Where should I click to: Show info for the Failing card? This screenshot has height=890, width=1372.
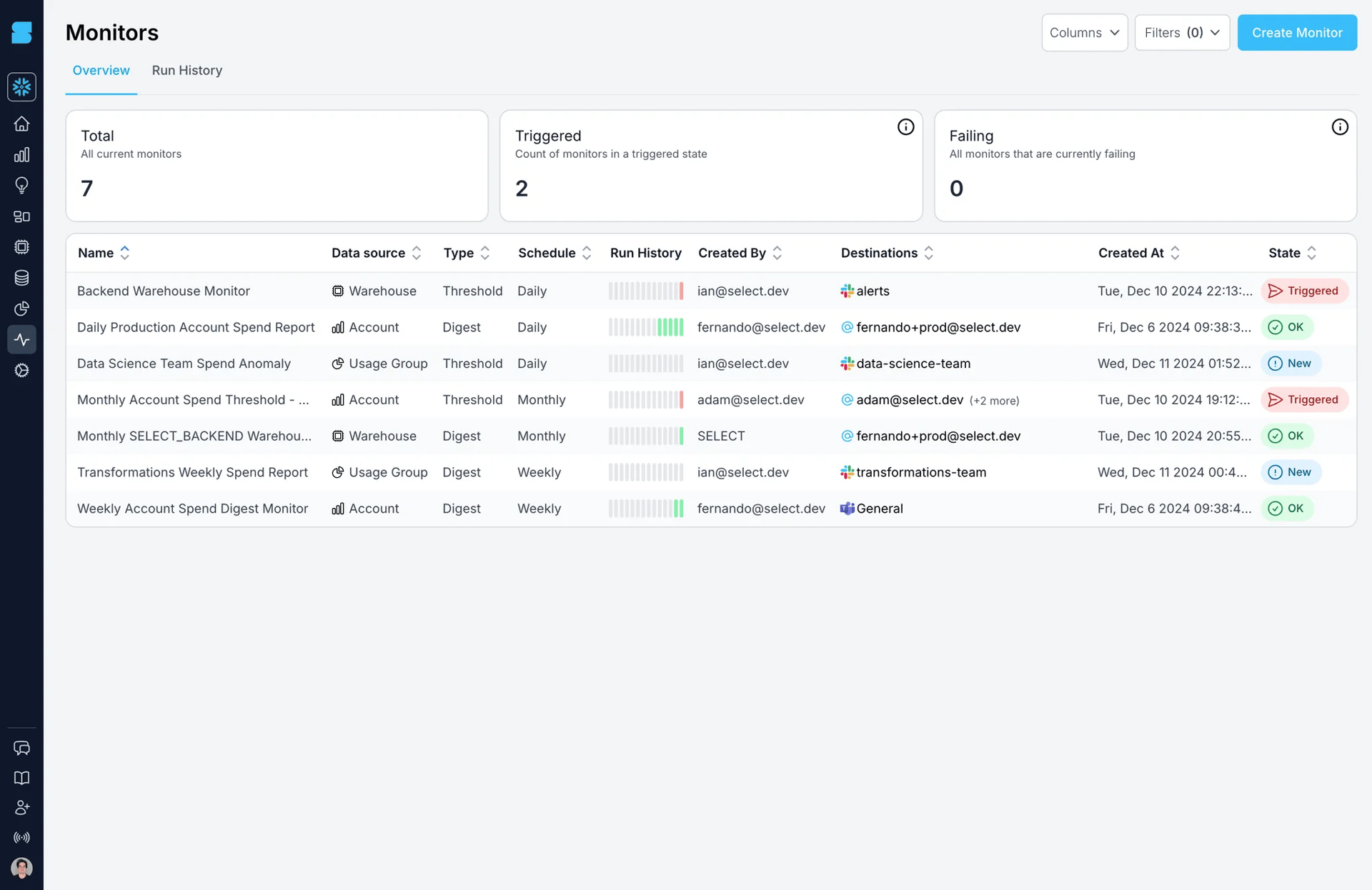pos(1340,127)
